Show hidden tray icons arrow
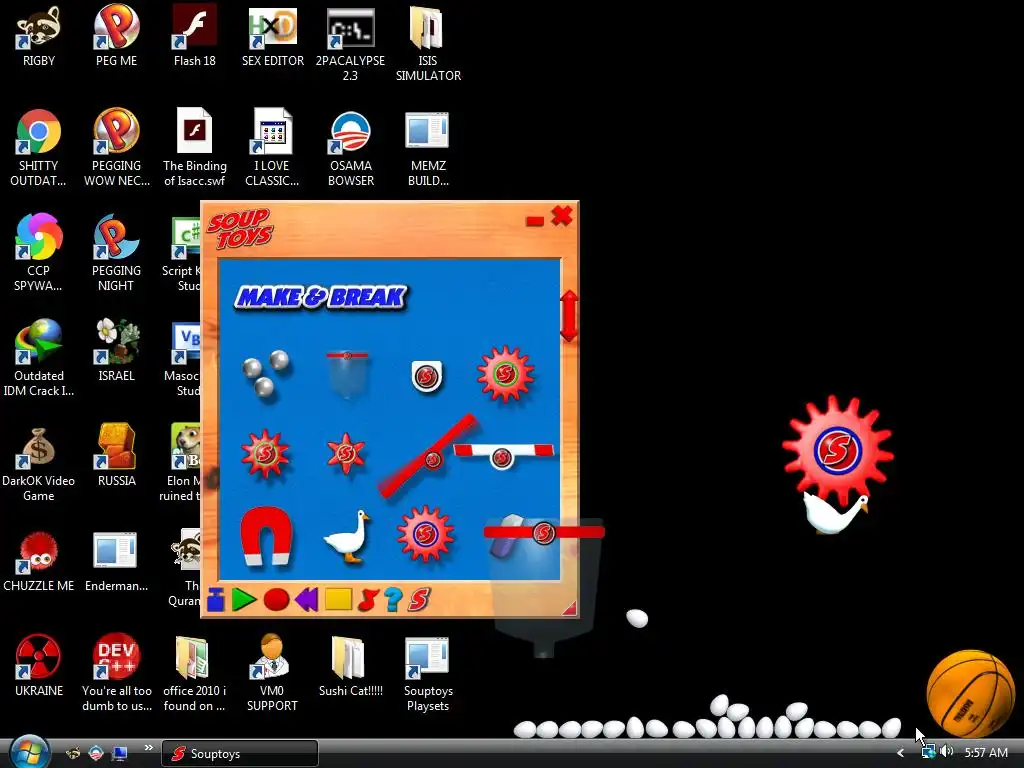 (901, 753)
